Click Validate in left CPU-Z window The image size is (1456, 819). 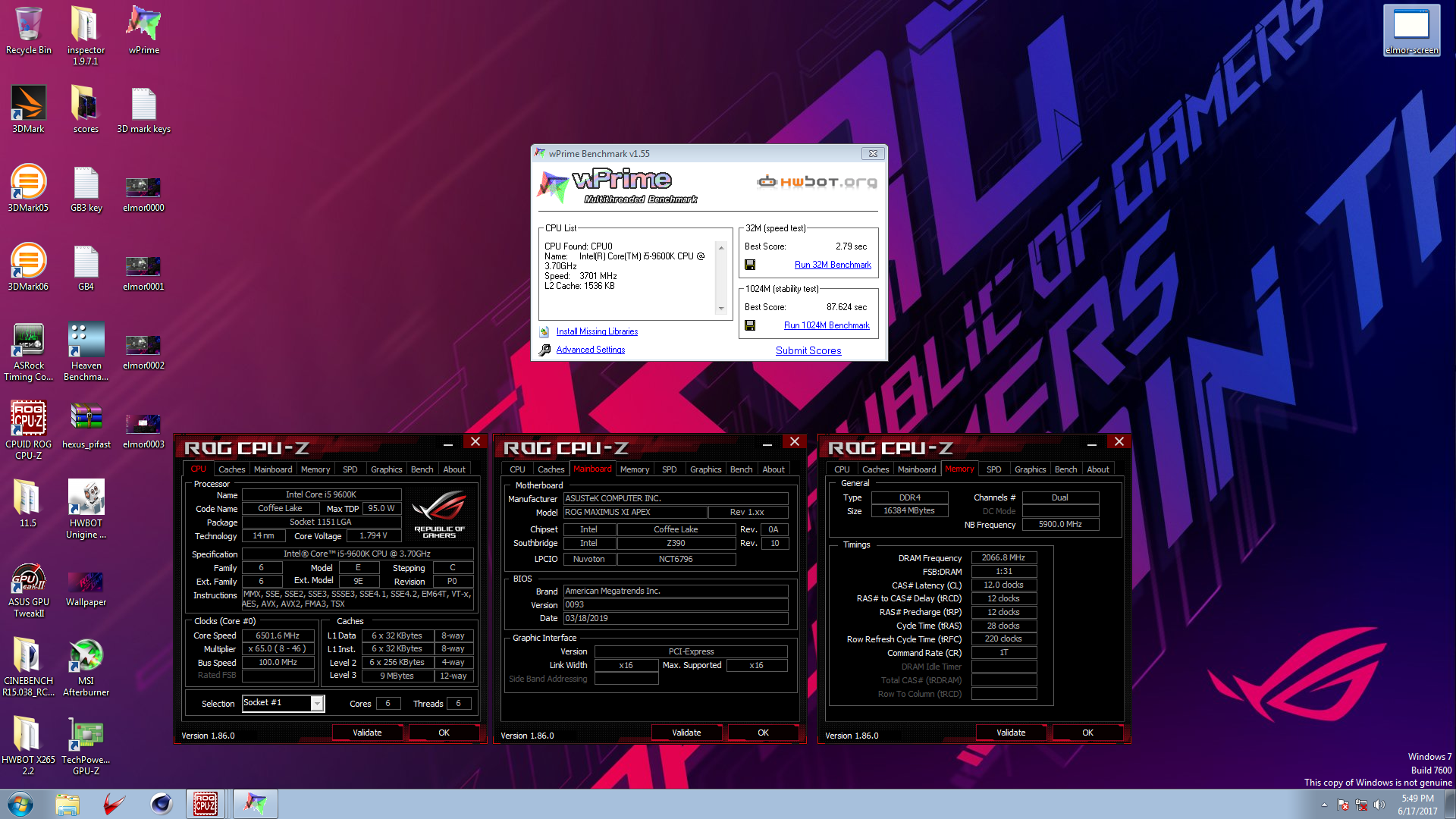pyautogui.click(x=367, y=733)
